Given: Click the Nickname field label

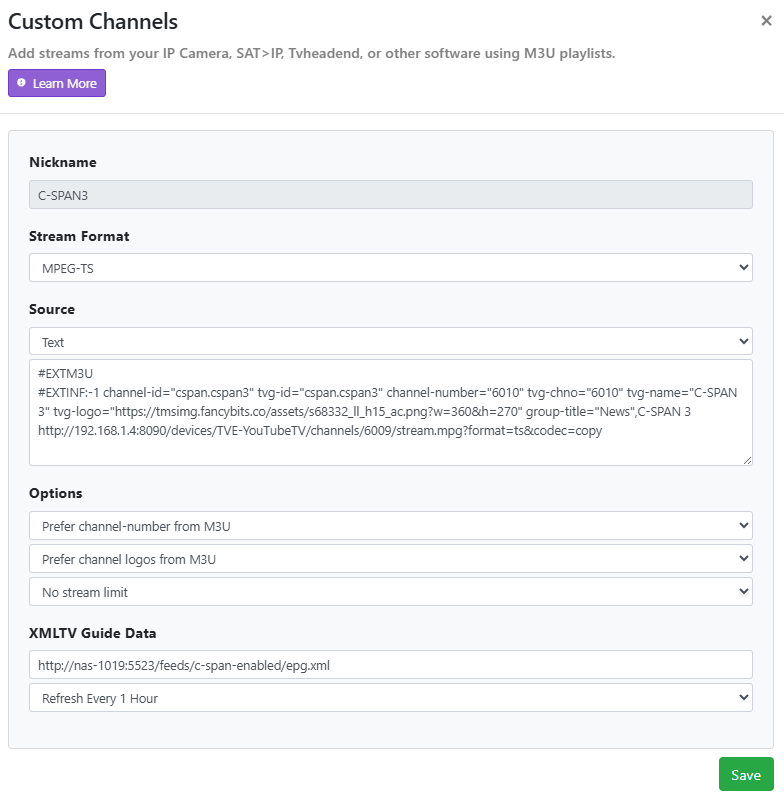Looking at the screenshot, I should [63, 162].
